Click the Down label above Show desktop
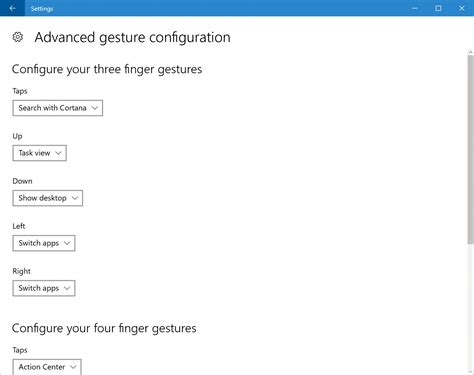 (22, 181)
